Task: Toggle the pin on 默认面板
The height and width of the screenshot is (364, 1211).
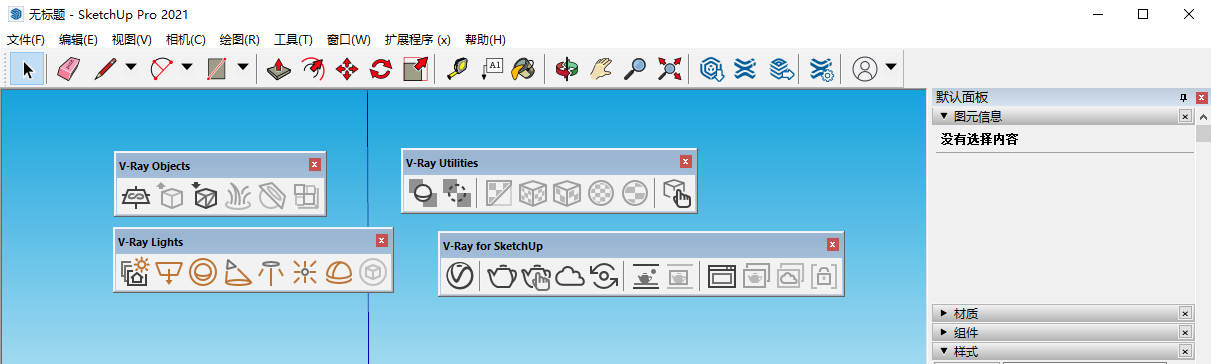Action: [x=1183, y=97]
